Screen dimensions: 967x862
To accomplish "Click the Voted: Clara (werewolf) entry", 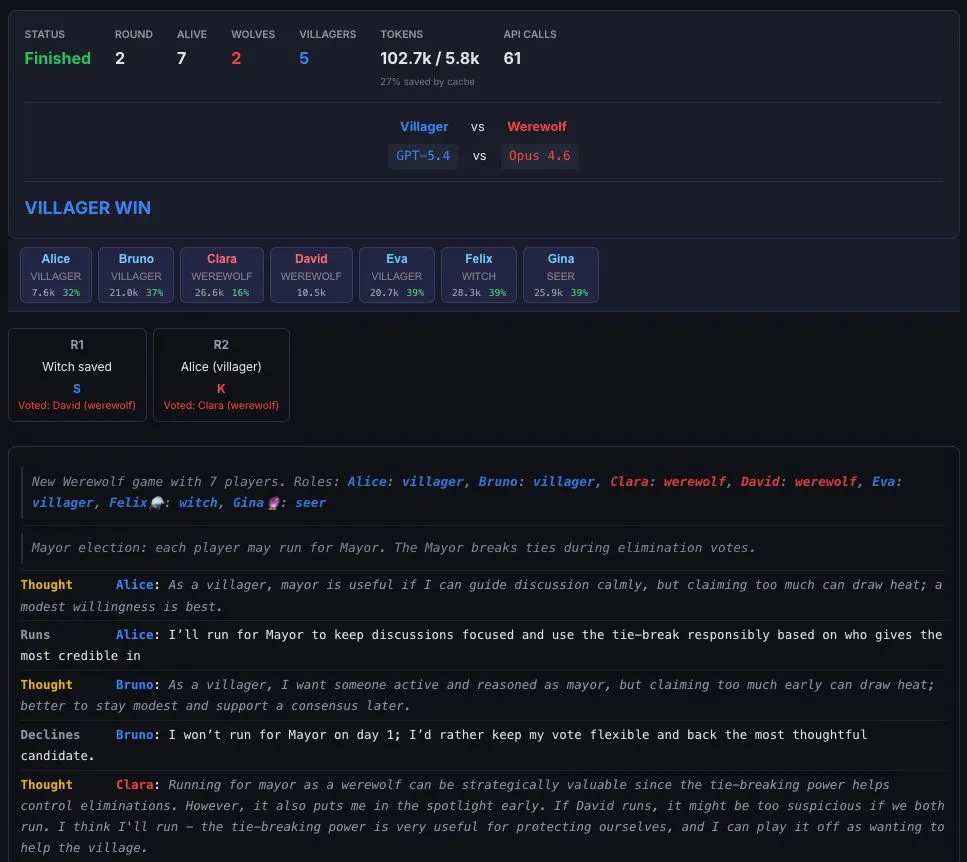I will click(220, 405).
